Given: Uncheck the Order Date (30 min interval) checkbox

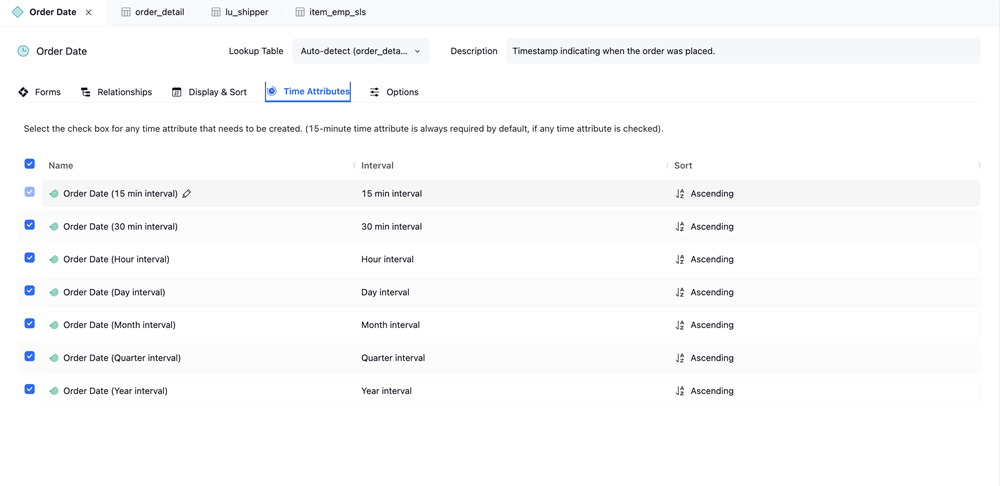Looking at the screenshot, I should 30,225.
